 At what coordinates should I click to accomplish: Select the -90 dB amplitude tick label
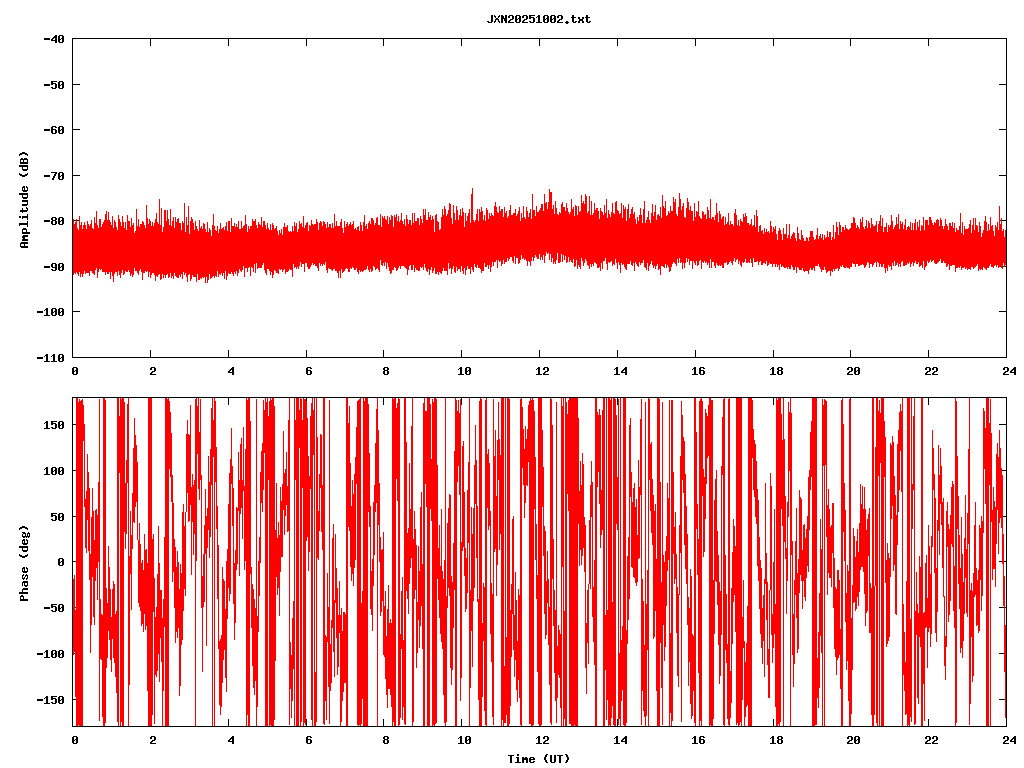click(54, 267)
